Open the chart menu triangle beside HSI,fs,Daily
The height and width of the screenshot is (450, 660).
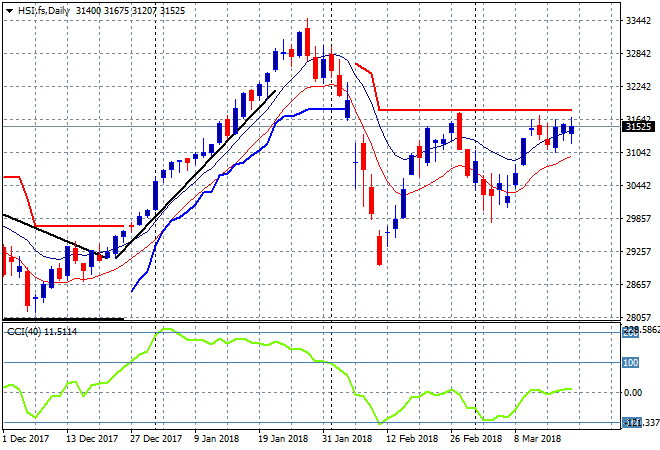tap(9, 11)
